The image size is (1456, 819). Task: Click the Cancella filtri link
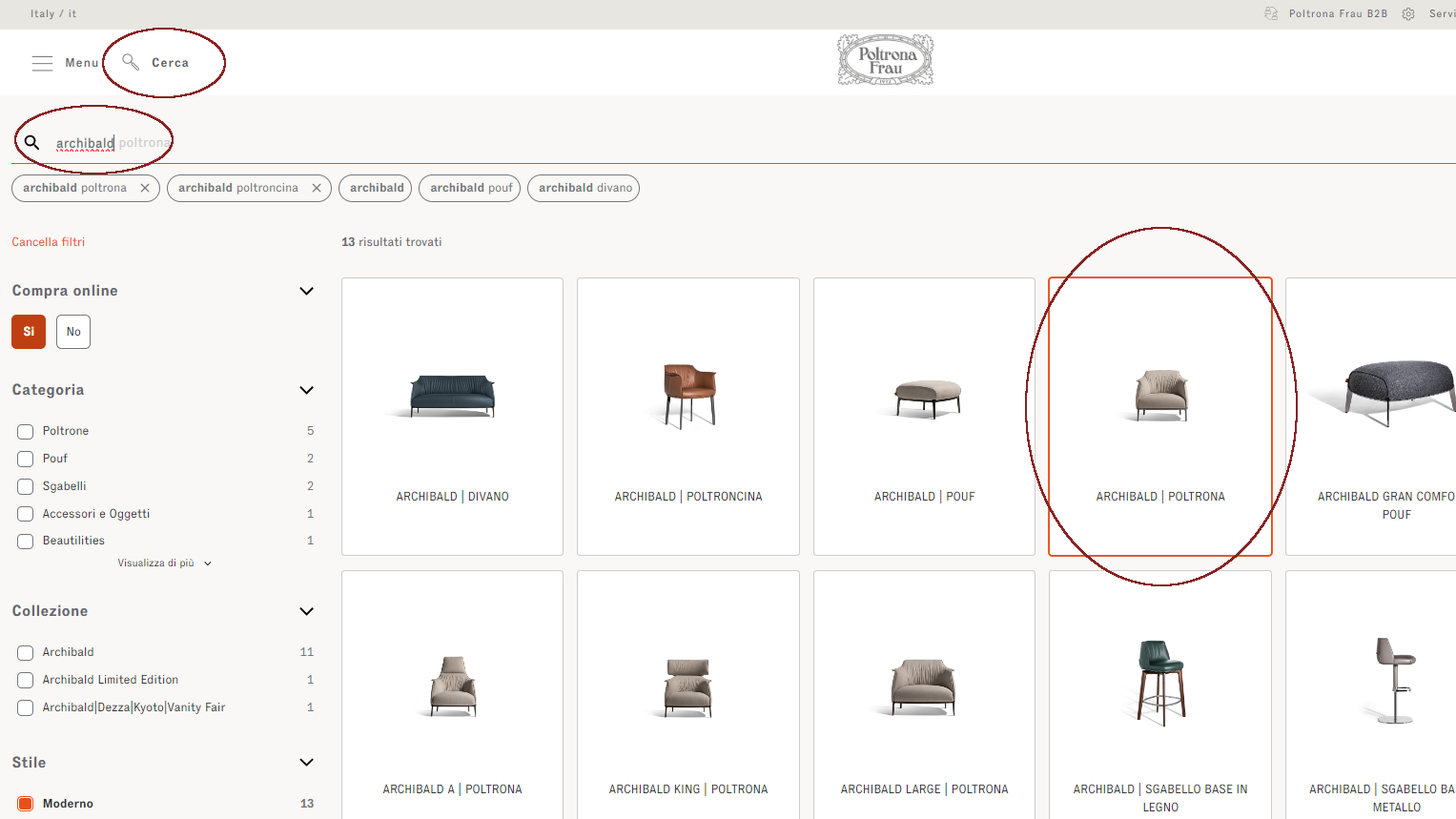coord(49,242)
